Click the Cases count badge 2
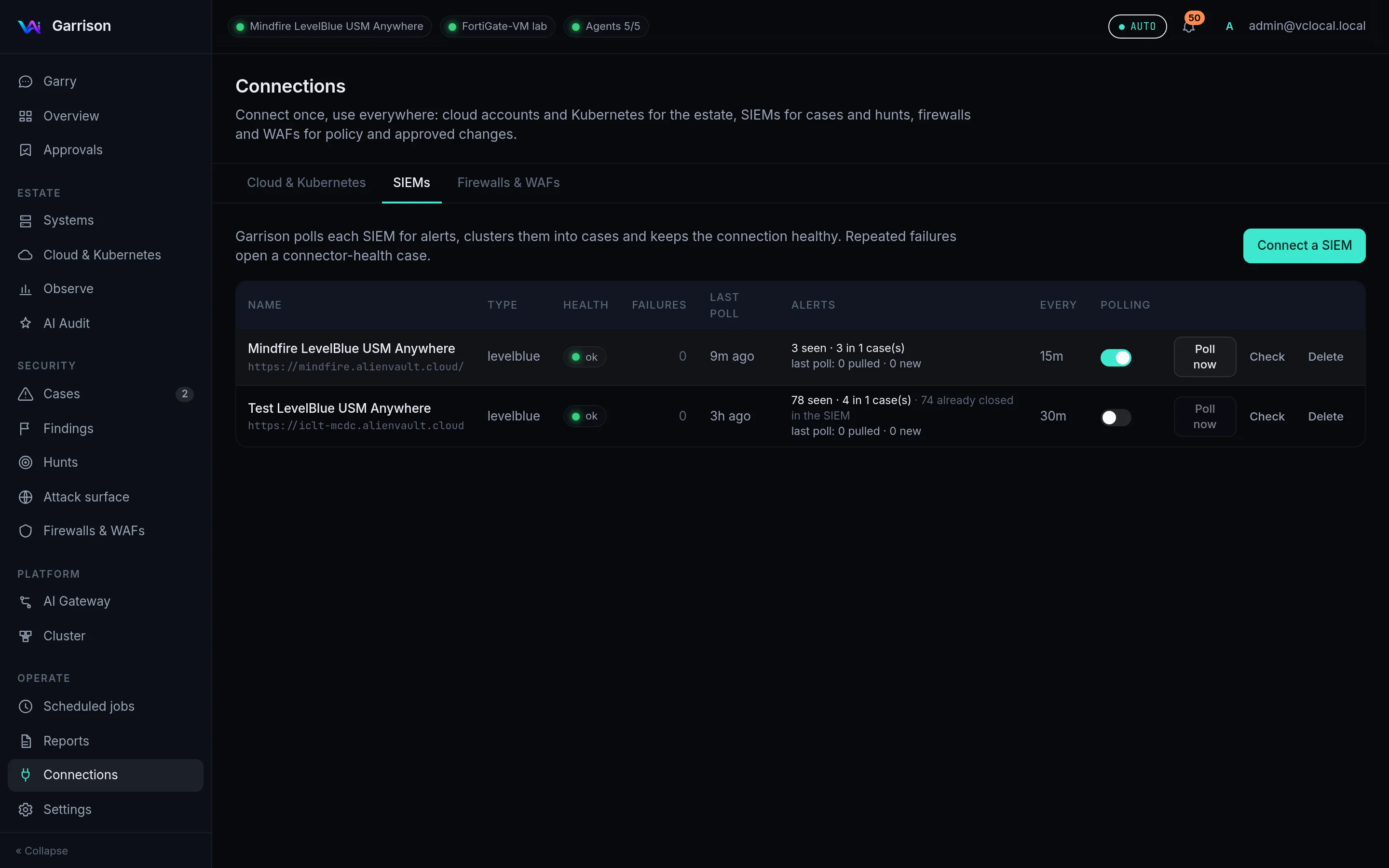Image resolution: width=1389 pixels, height=868 pixels. point(184,394)
